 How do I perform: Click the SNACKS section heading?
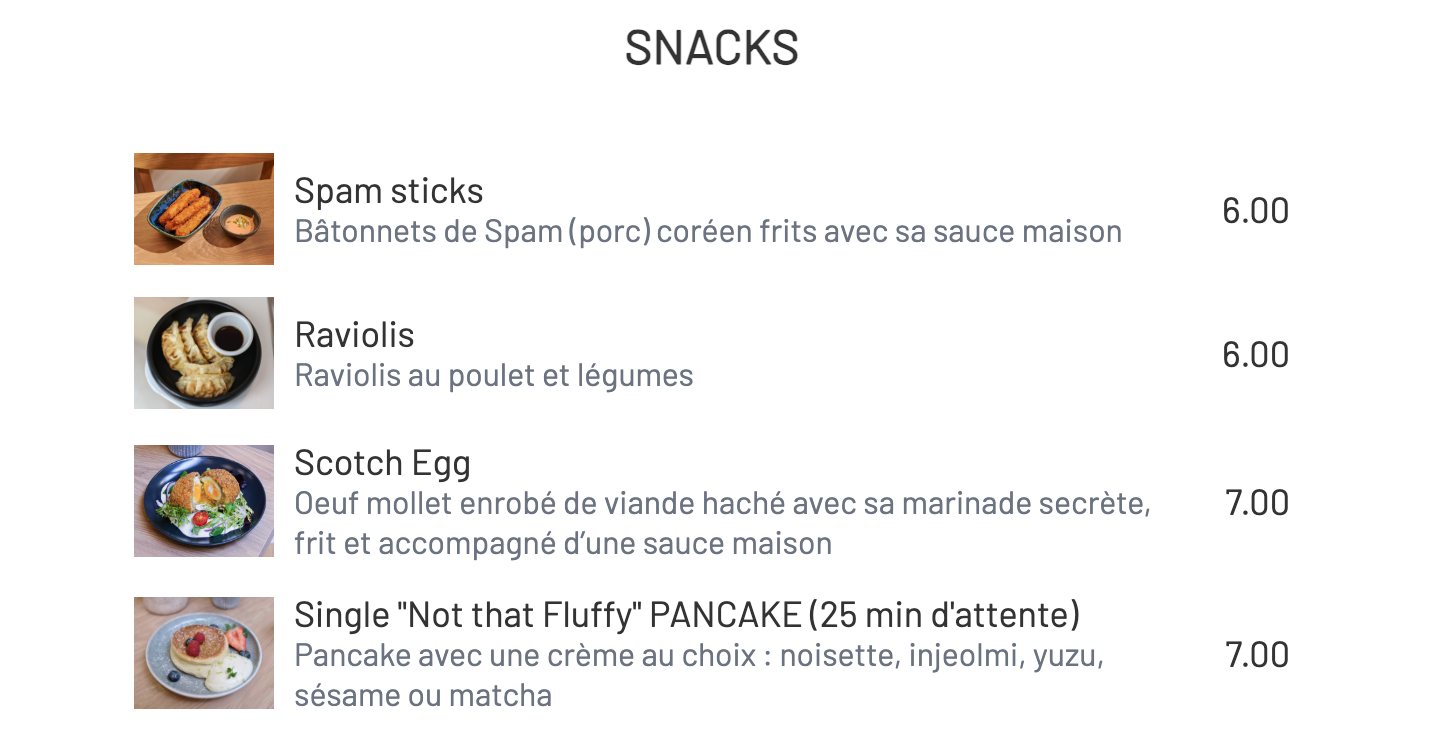click(712, 47)
